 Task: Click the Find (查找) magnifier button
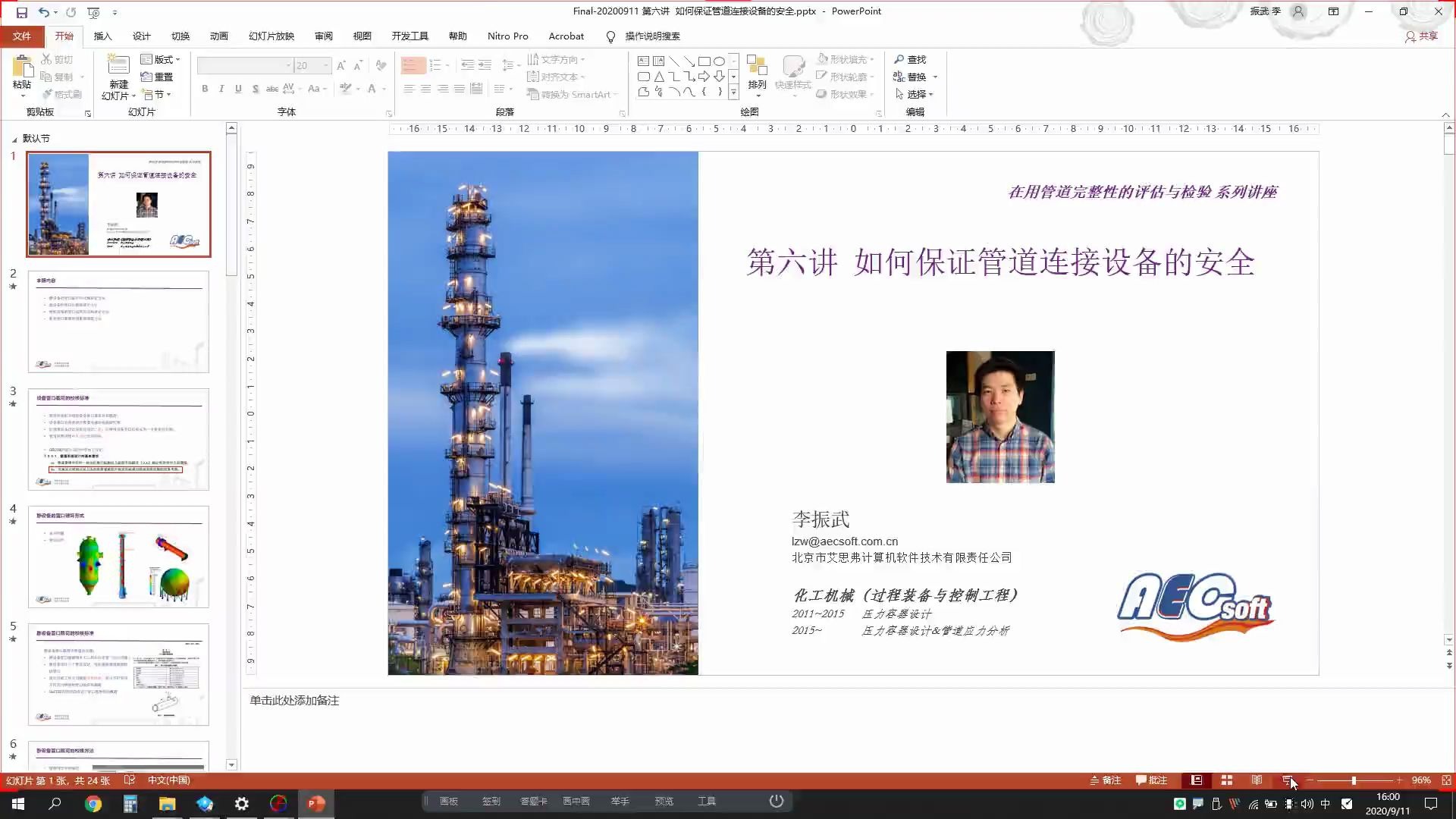(x=910, y=59)
